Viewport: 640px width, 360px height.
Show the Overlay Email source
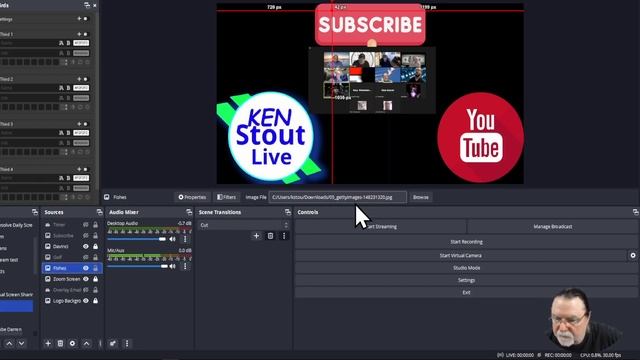(86, 290)
